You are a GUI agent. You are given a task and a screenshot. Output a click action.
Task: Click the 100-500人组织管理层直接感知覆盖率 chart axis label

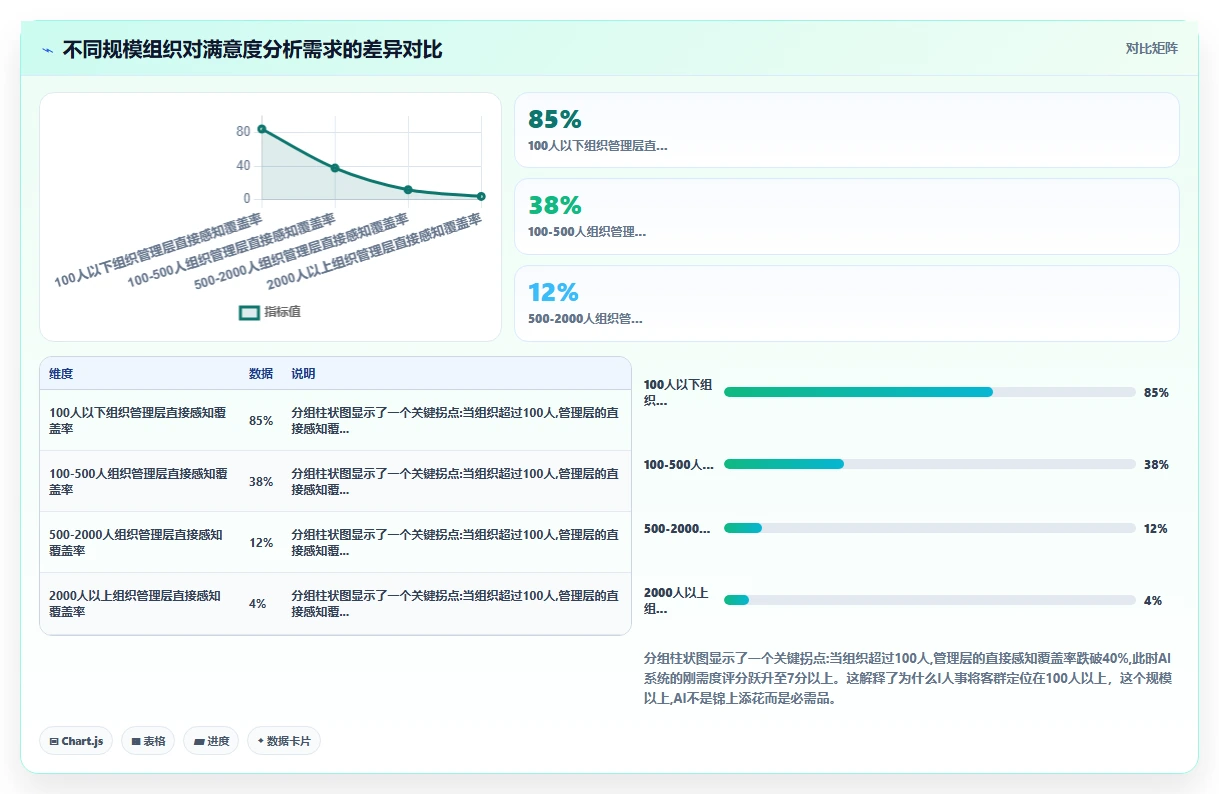(232, 252)
